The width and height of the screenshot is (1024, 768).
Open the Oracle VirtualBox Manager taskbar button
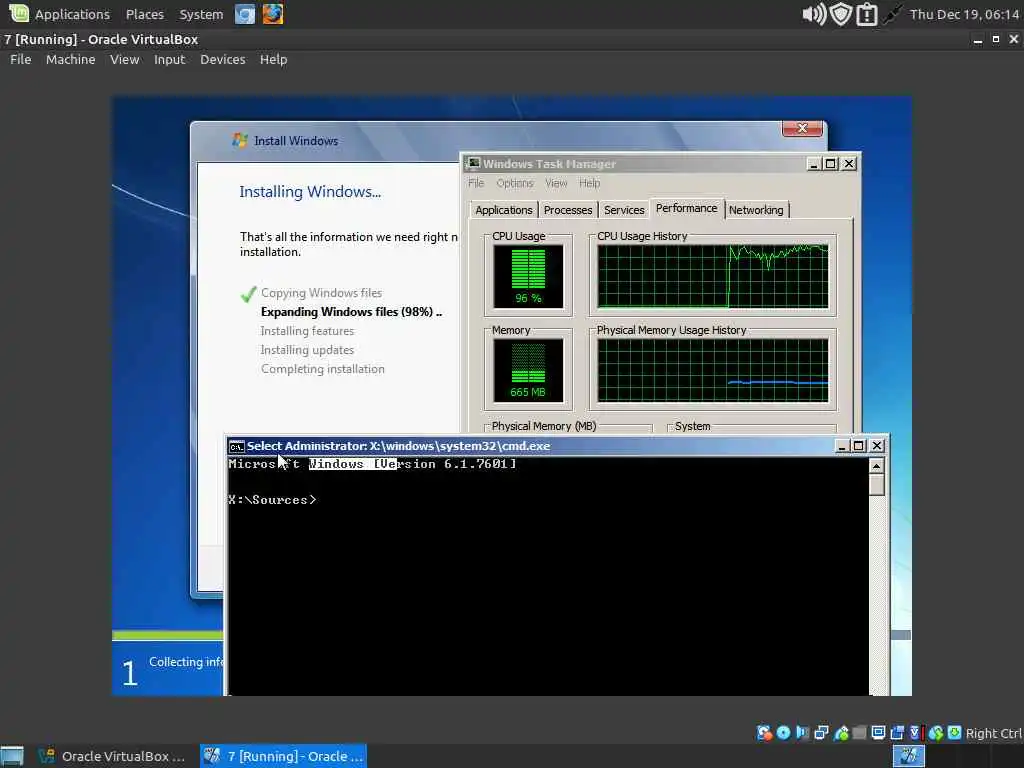pos(112,756)
